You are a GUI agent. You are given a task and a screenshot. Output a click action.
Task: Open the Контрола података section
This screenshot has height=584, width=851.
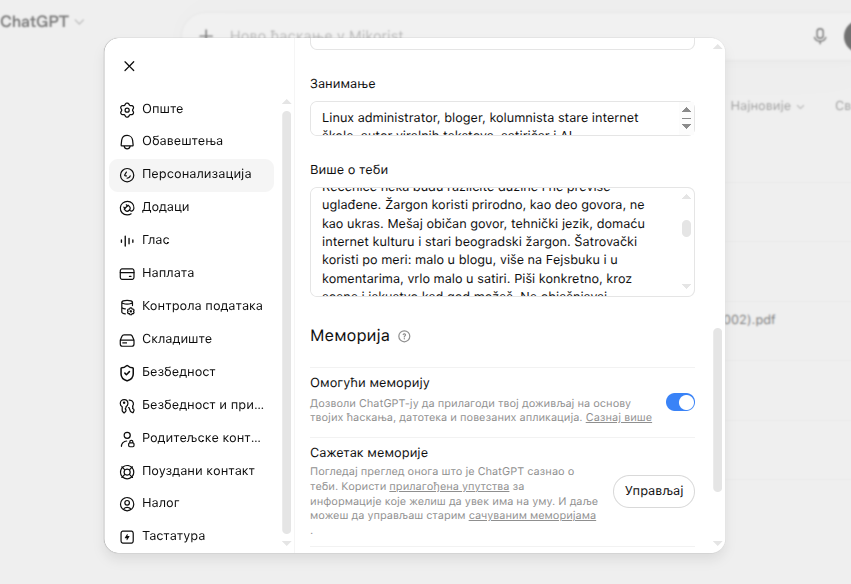(192, 306)
